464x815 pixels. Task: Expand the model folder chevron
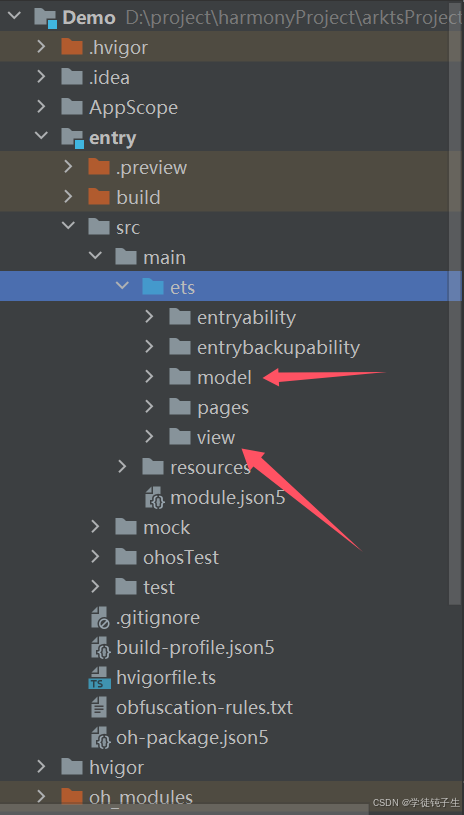tap(149, 377)
